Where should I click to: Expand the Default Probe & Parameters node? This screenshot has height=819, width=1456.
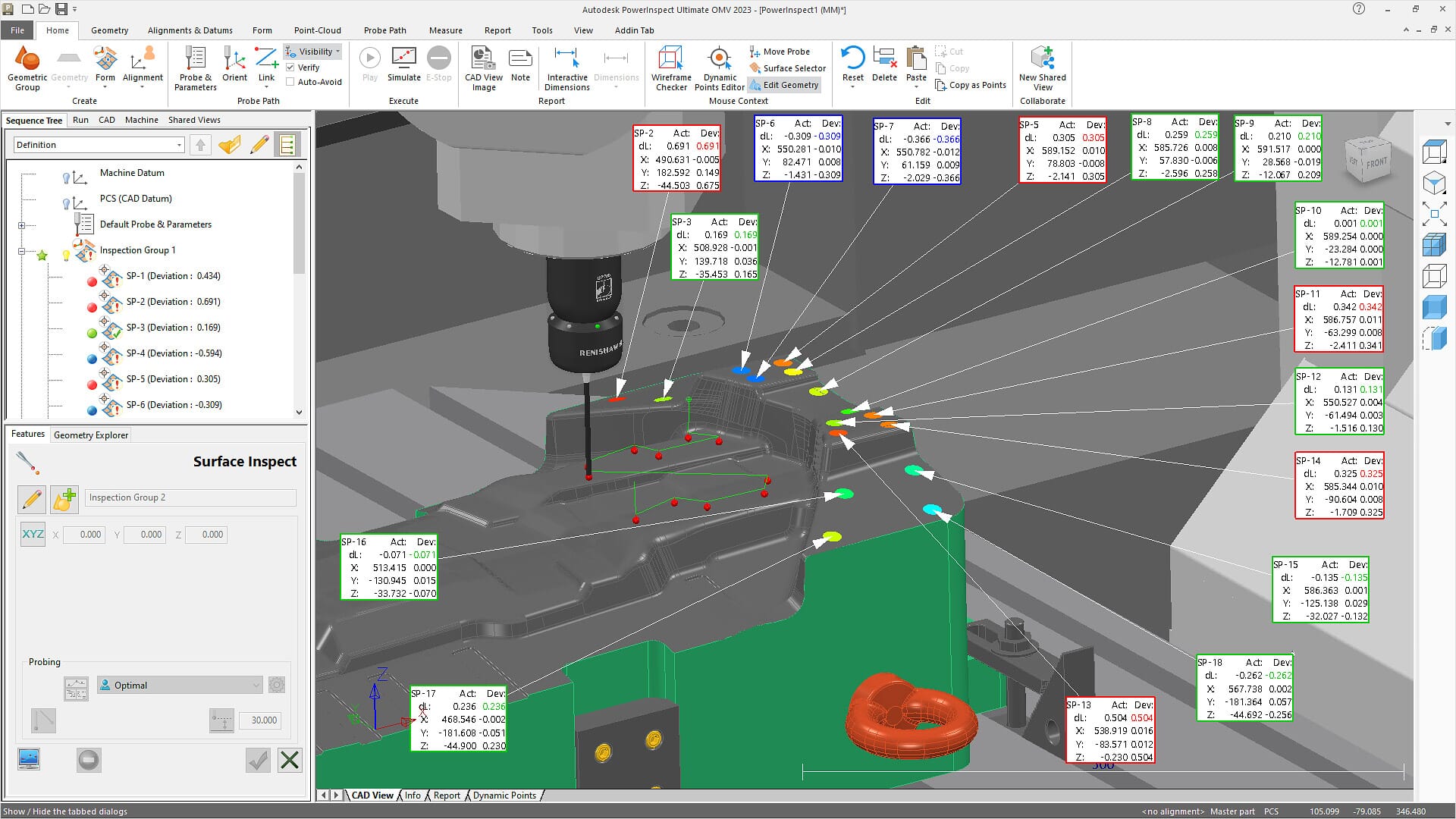point(23,224)
